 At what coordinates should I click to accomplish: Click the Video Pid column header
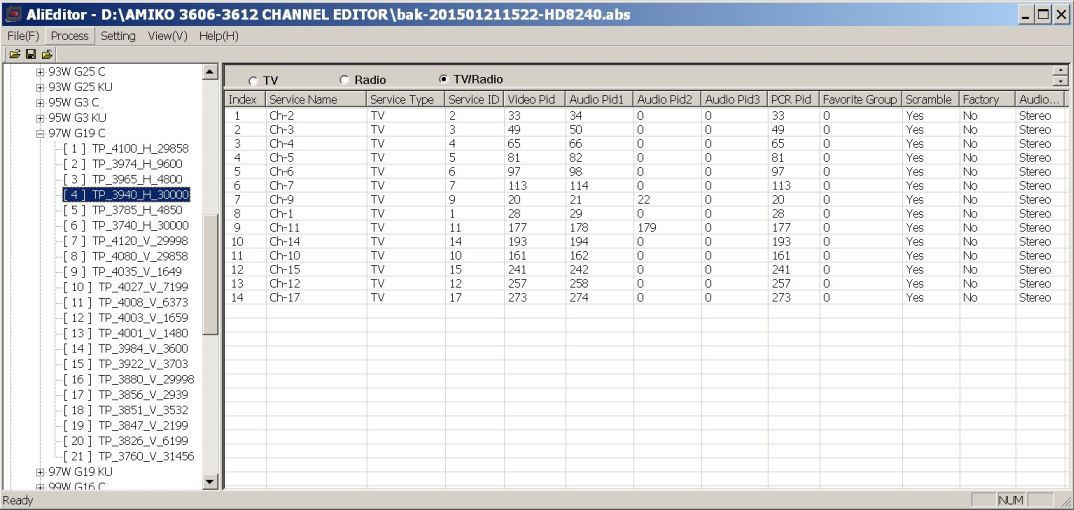click(x=534, y=99)
